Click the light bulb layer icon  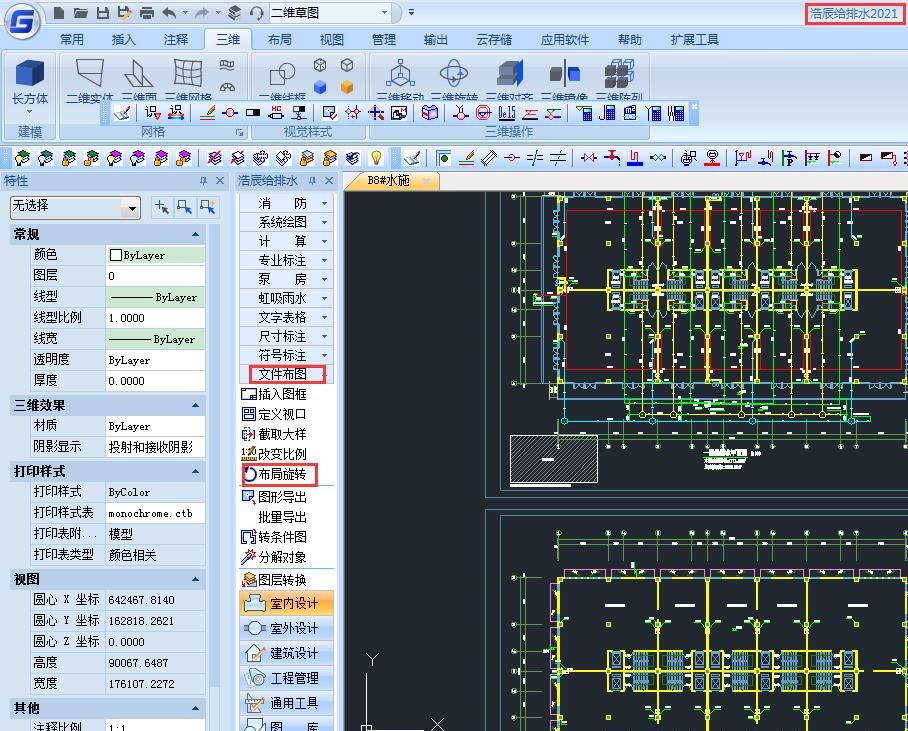tap(376, 158)
